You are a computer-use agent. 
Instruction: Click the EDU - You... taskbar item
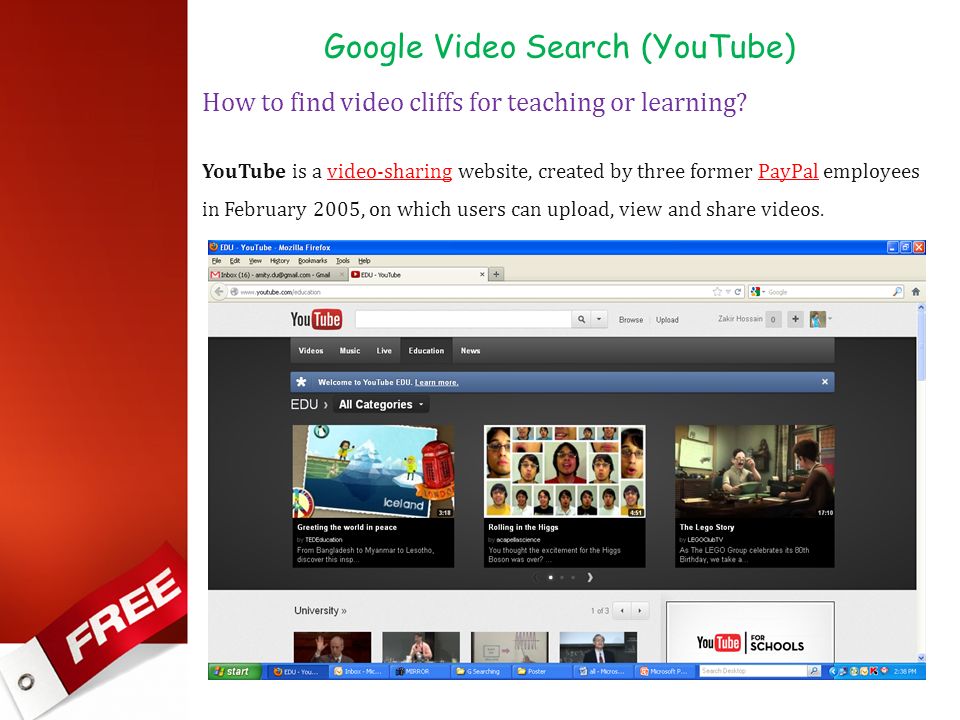point(298,672)
